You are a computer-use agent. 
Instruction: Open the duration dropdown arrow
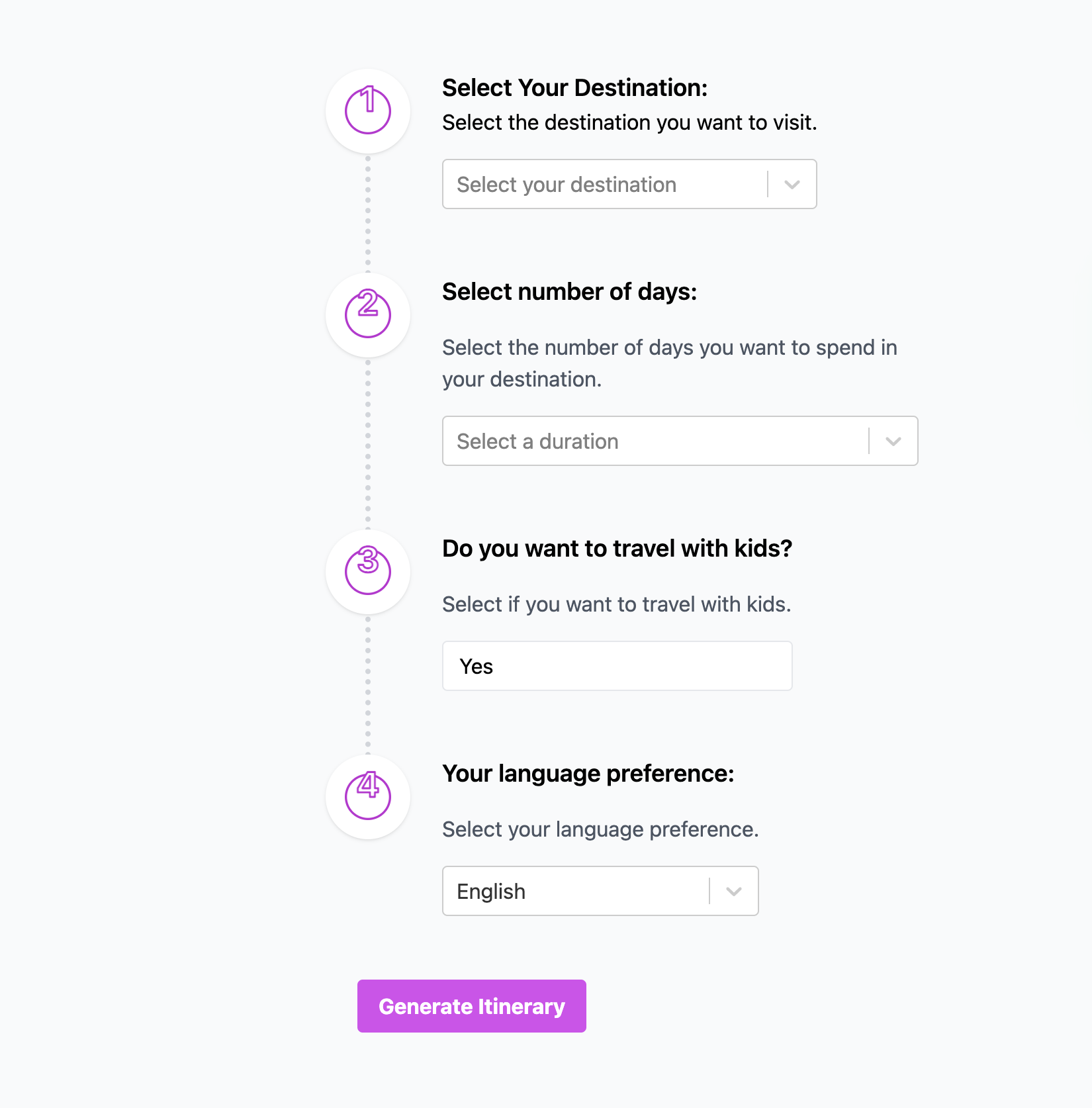(893, 441)
